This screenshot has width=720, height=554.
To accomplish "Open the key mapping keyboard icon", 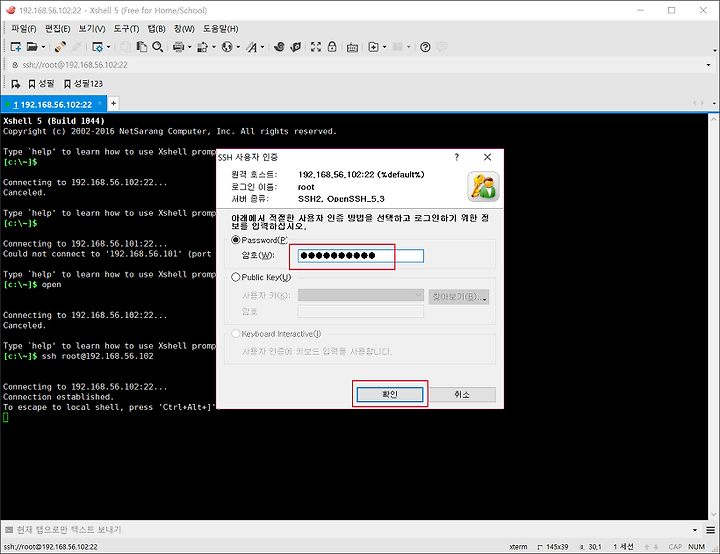I will pyautogui.click(x=352, y=47).
